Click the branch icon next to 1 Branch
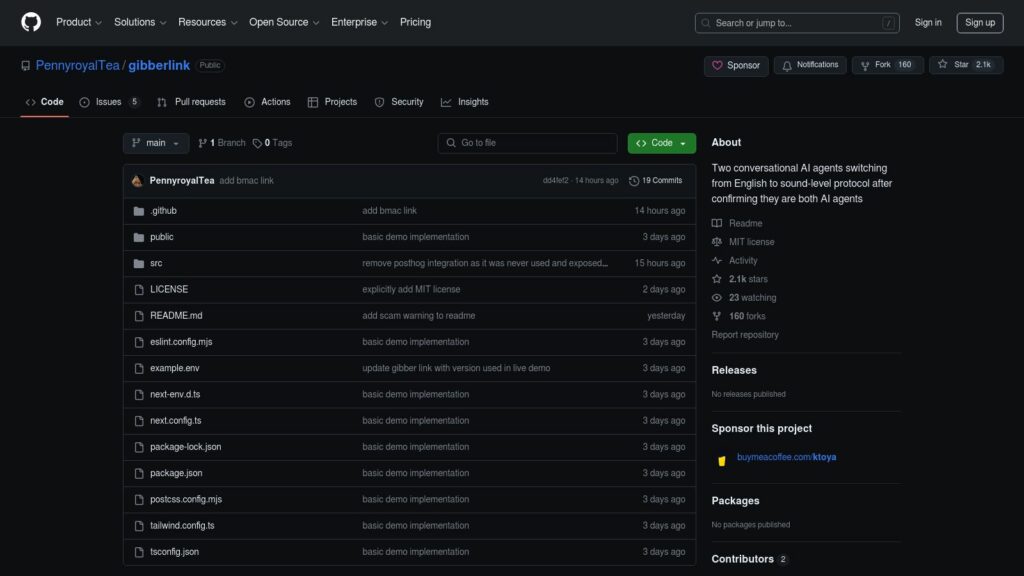Screen dimensions: 1024x576 (202, 143)
